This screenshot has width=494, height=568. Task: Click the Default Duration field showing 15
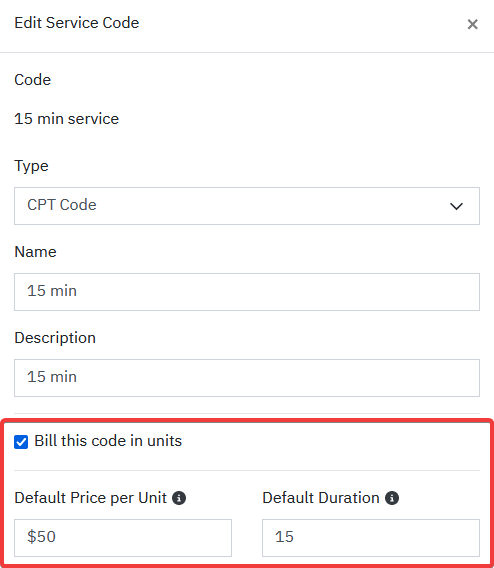[371, 538]
